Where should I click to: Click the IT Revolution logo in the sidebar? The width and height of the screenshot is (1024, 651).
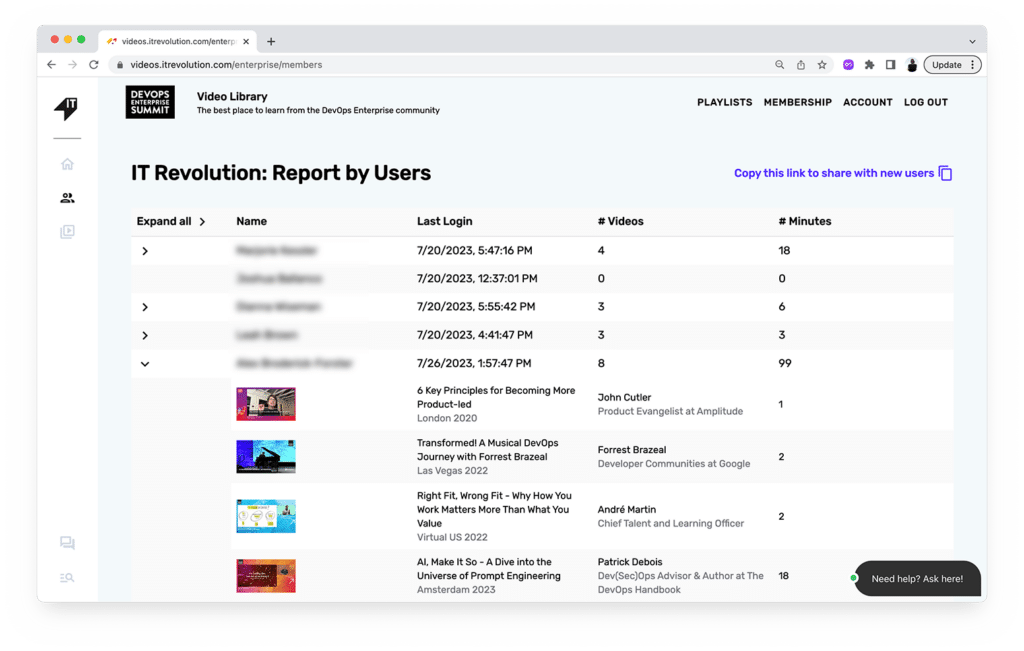click(66, 109)
